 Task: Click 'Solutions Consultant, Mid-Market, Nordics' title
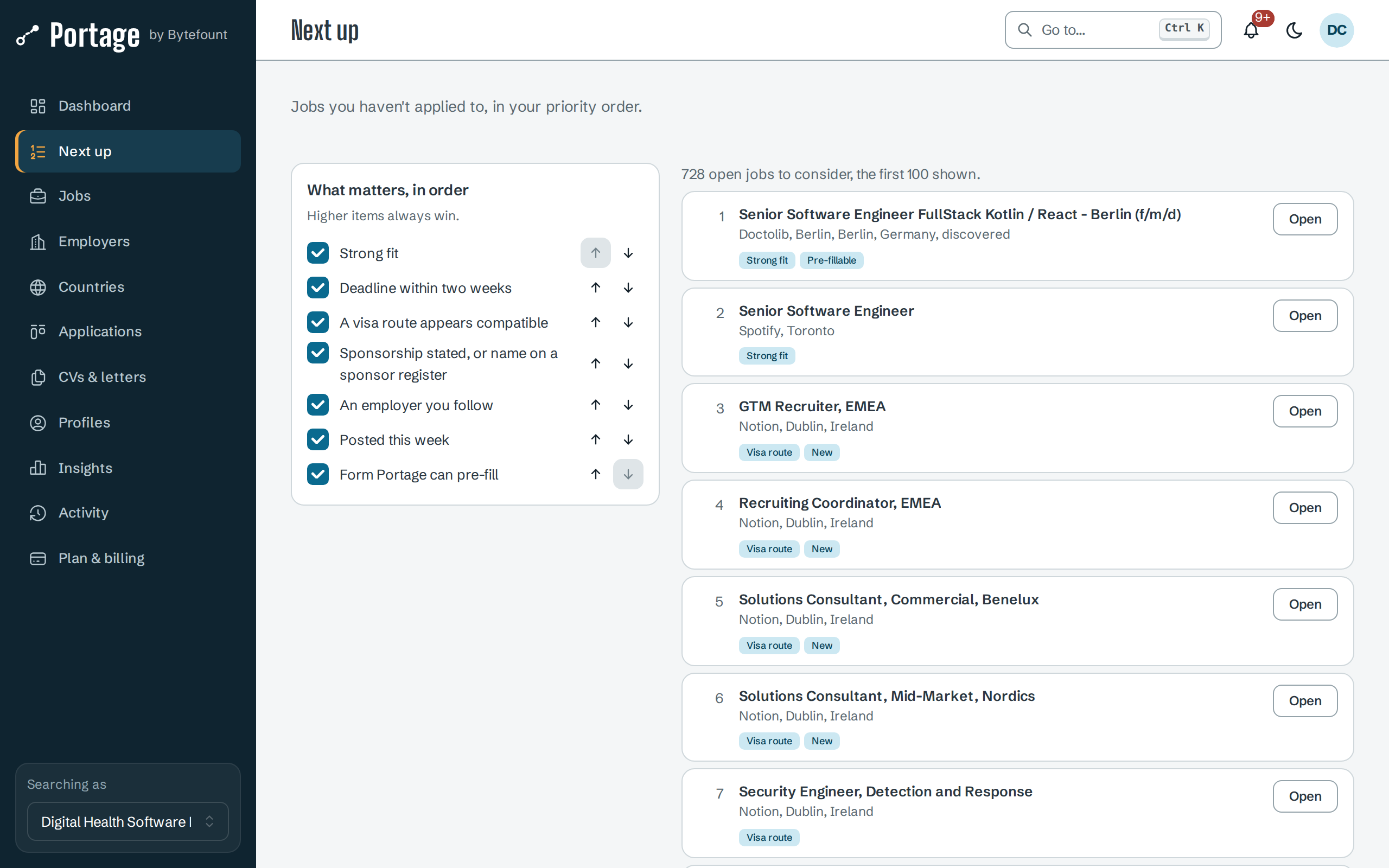(886, 696)
